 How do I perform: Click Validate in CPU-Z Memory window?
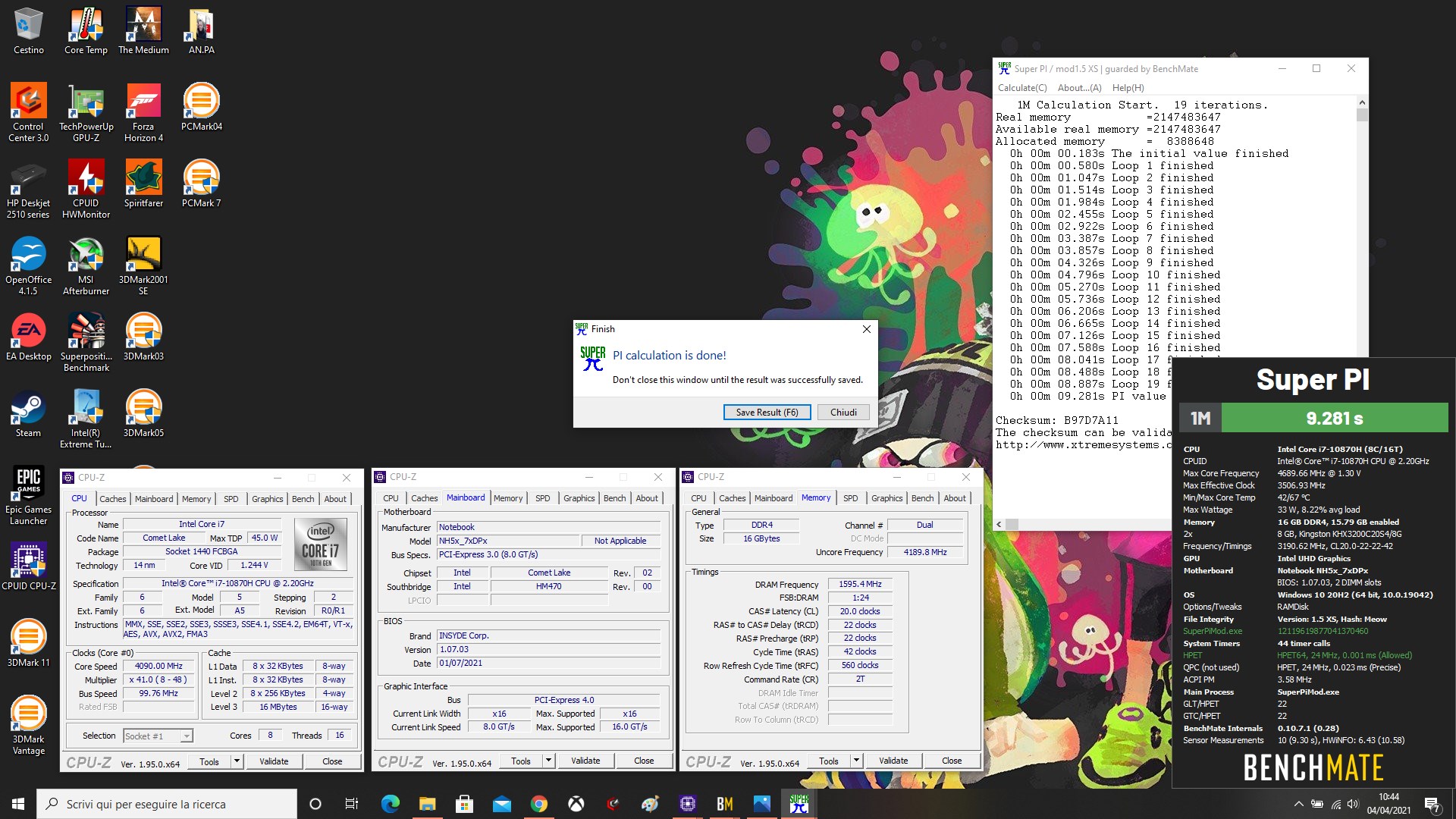pyautogui.click(x=893, y=761)
